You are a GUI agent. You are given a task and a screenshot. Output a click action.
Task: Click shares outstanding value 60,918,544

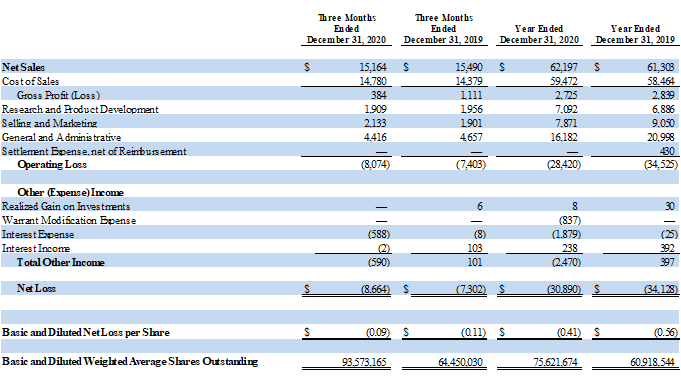(x=652, y=362)
